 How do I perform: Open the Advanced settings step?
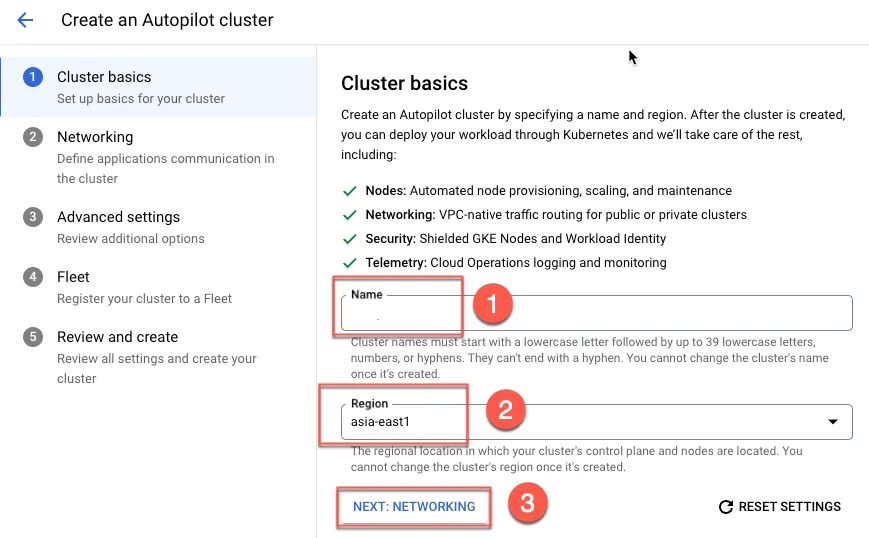pyautogui.click(x=159, y=227)
